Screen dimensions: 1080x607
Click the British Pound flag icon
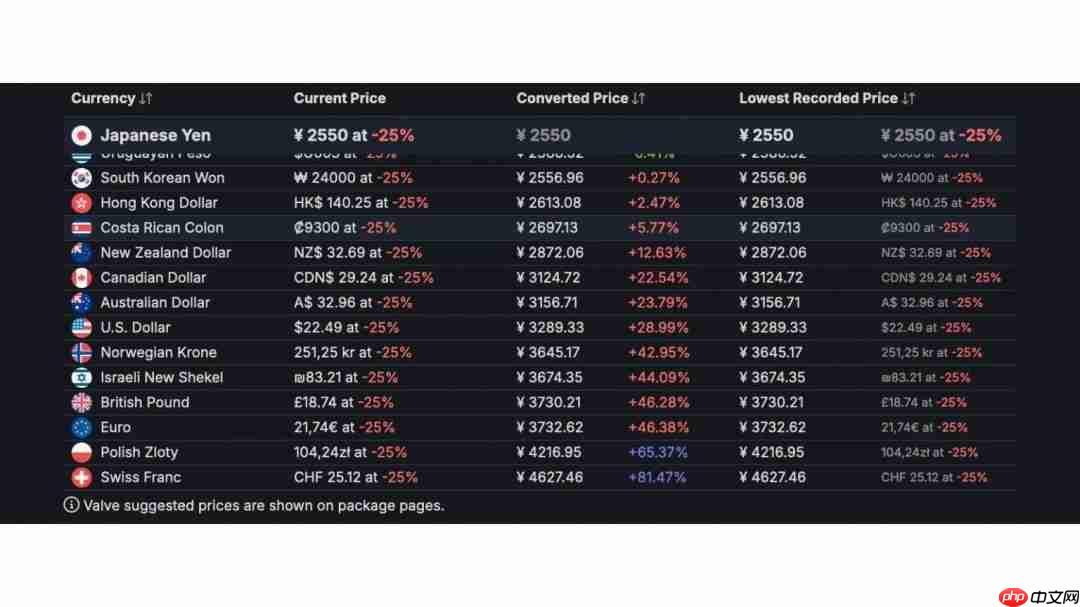81,403
